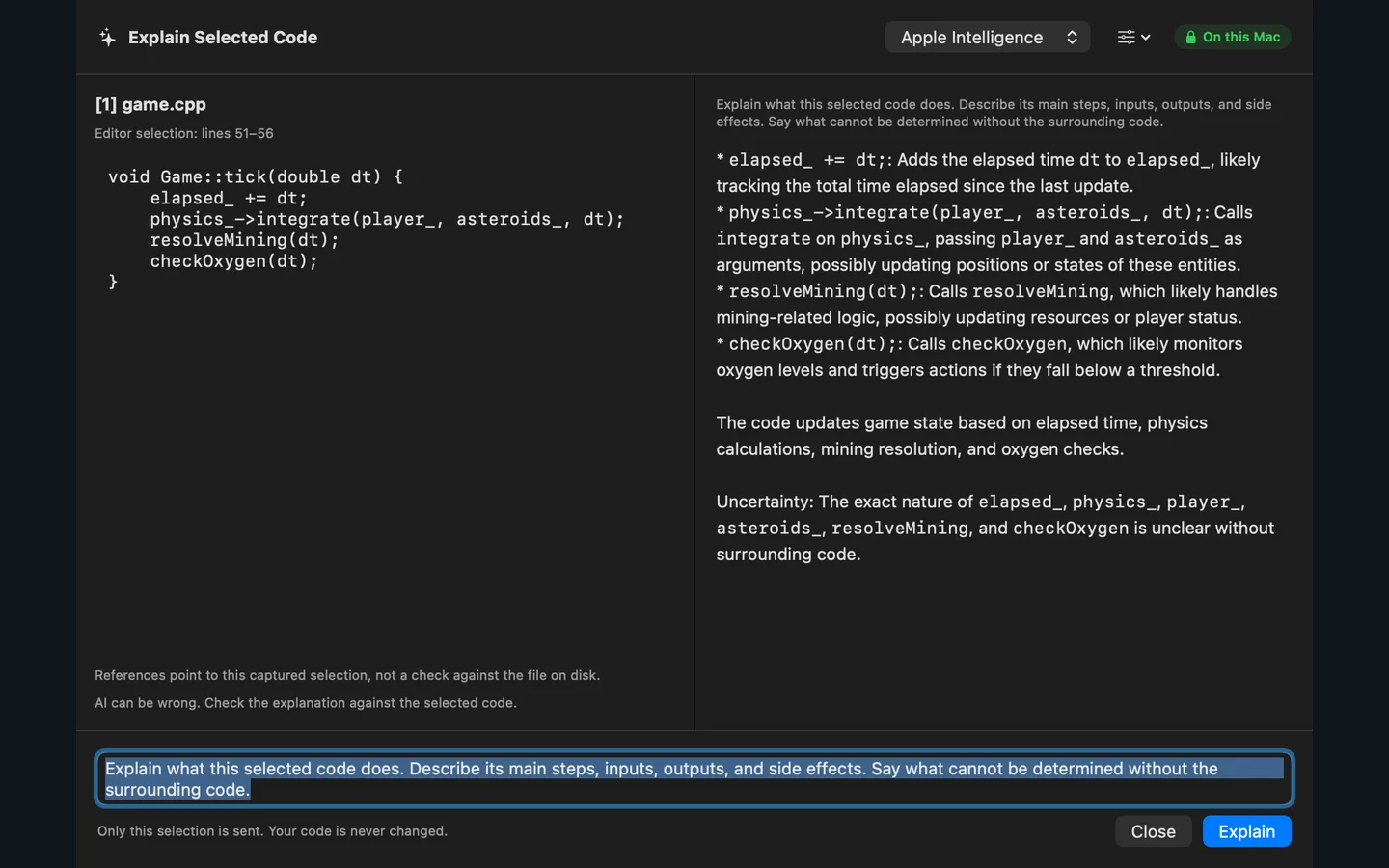Click the elapsed_ += dt; code line
Image resolution: width=1389 pixels, height=868 pixels.
coord(229,198)
